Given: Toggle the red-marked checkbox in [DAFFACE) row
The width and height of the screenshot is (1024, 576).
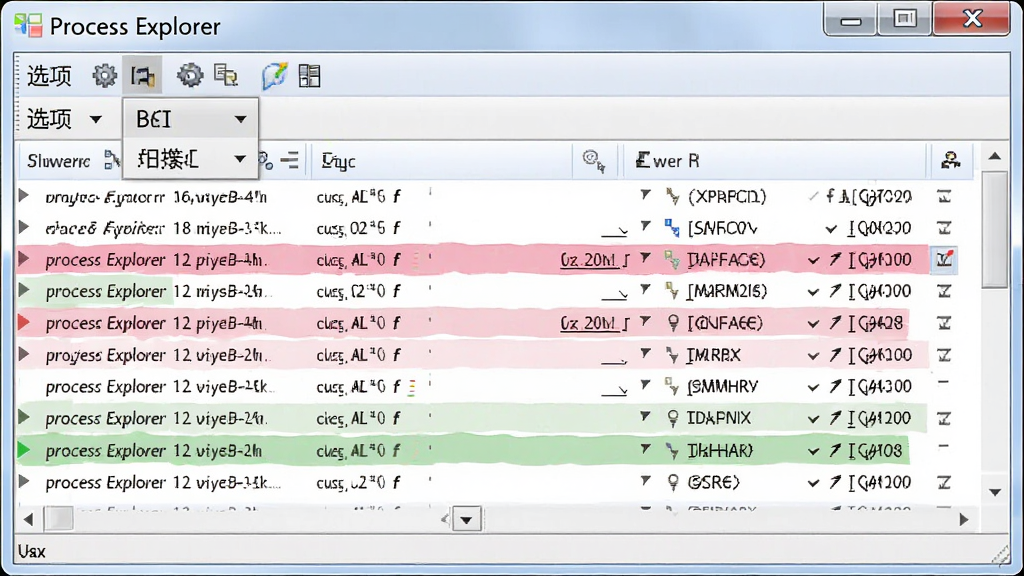Looking at the screenshot, I should (944, 259).
